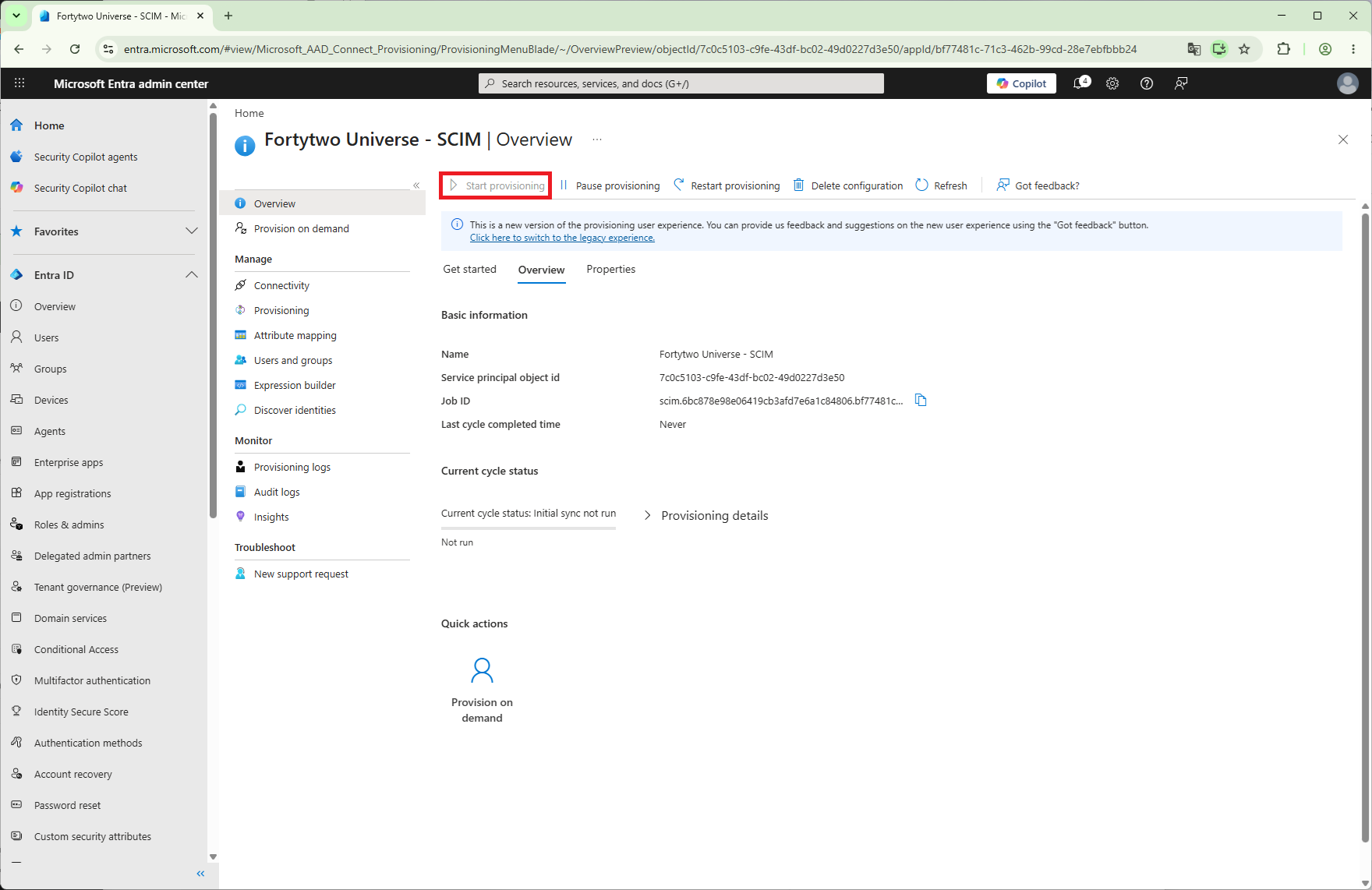The width and height of the screenshot is (1372, 890).
Task: Click the feedback icon in top bar
Action: click(1181, 83)
